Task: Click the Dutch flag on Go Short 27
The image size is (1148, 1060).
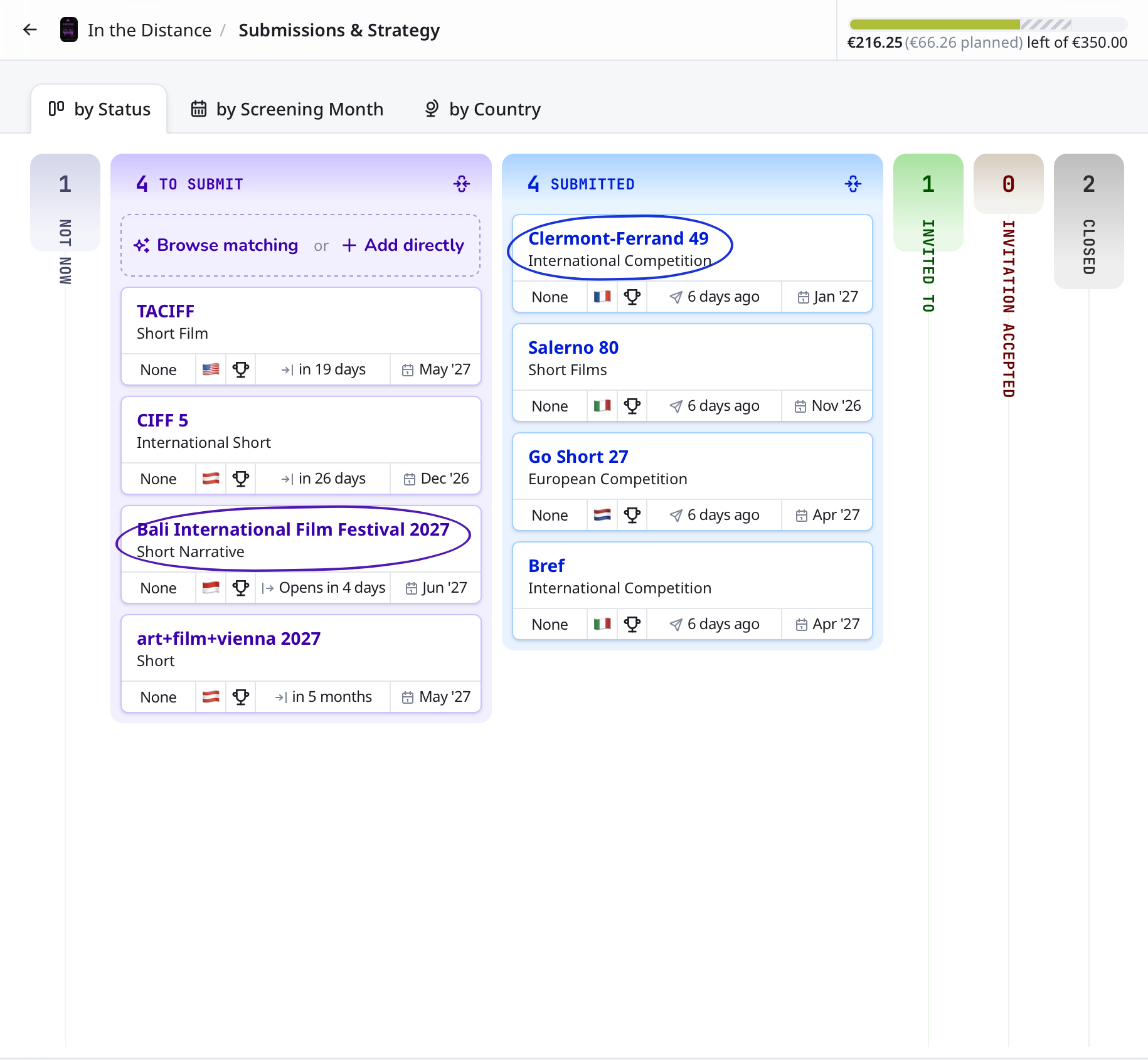Action: (602, 515)
